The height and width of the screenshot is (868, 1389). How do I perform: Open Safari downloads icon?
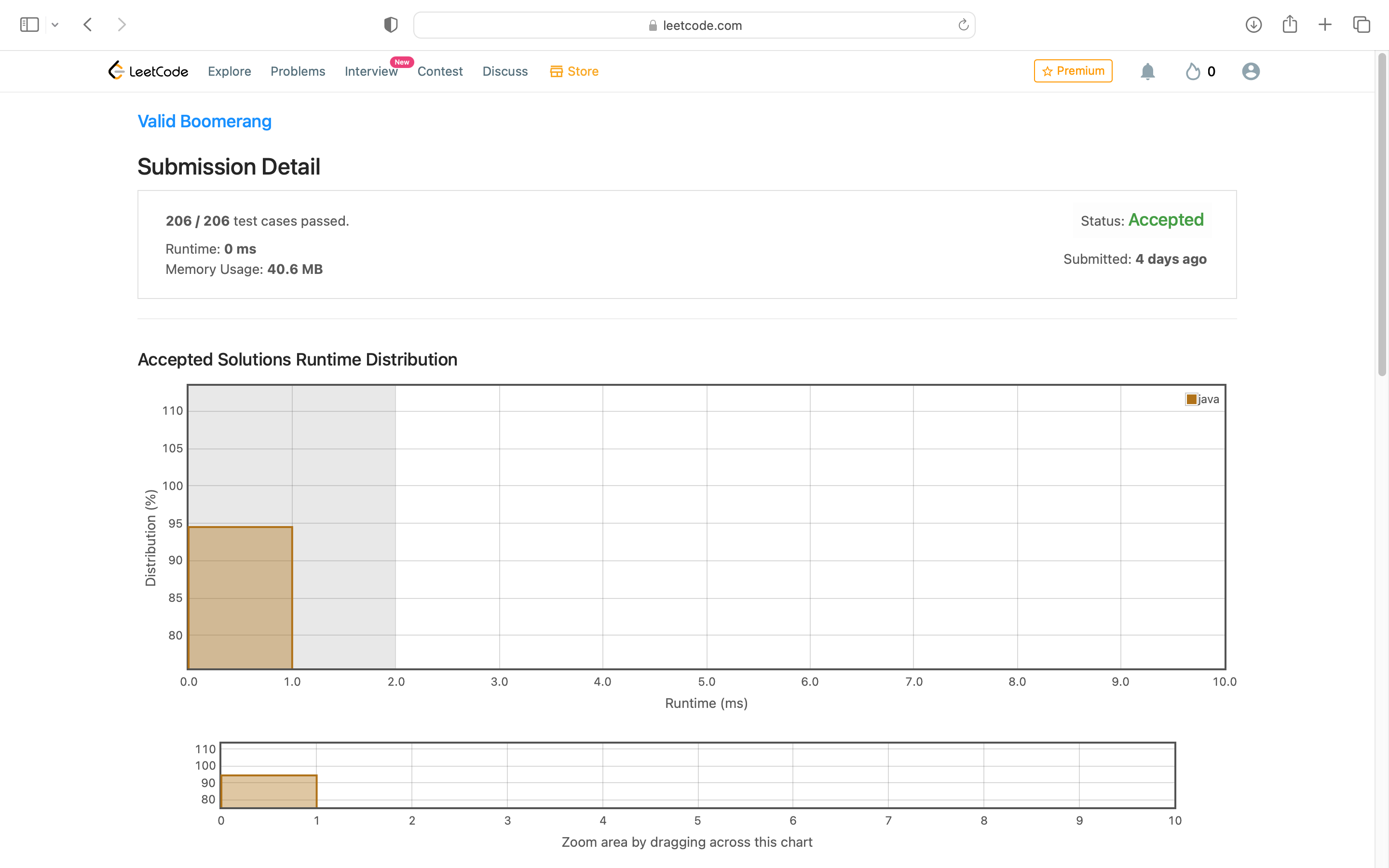point(1253,25)
